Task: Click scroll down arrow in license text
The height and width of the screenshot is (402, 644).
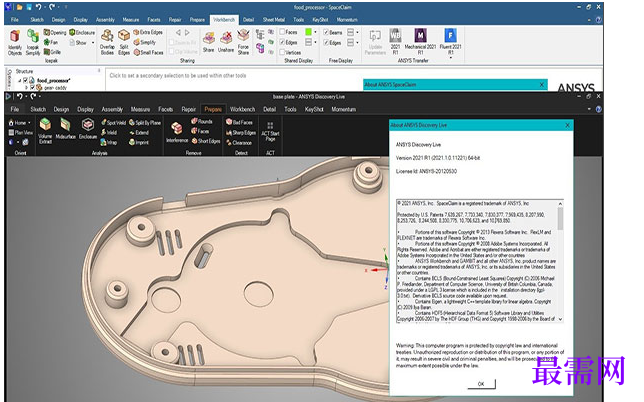Action: point(560,319)
